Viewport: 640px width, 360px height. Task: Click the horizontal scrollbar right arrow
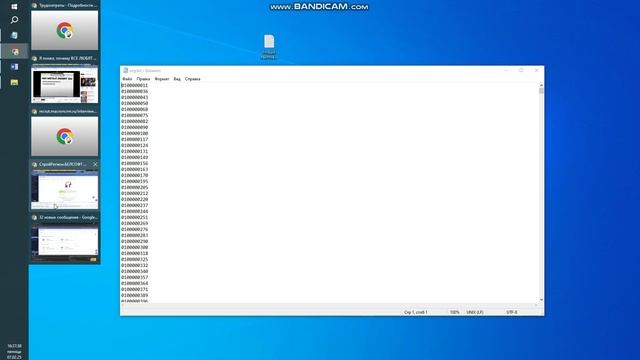click(536, 305)
